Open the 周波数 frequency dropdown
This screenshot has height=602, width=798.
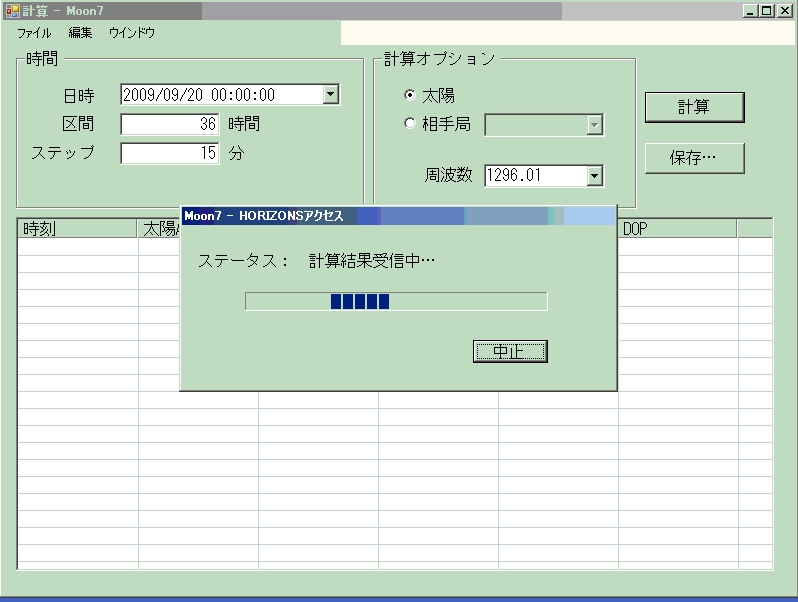pos(595,176)
